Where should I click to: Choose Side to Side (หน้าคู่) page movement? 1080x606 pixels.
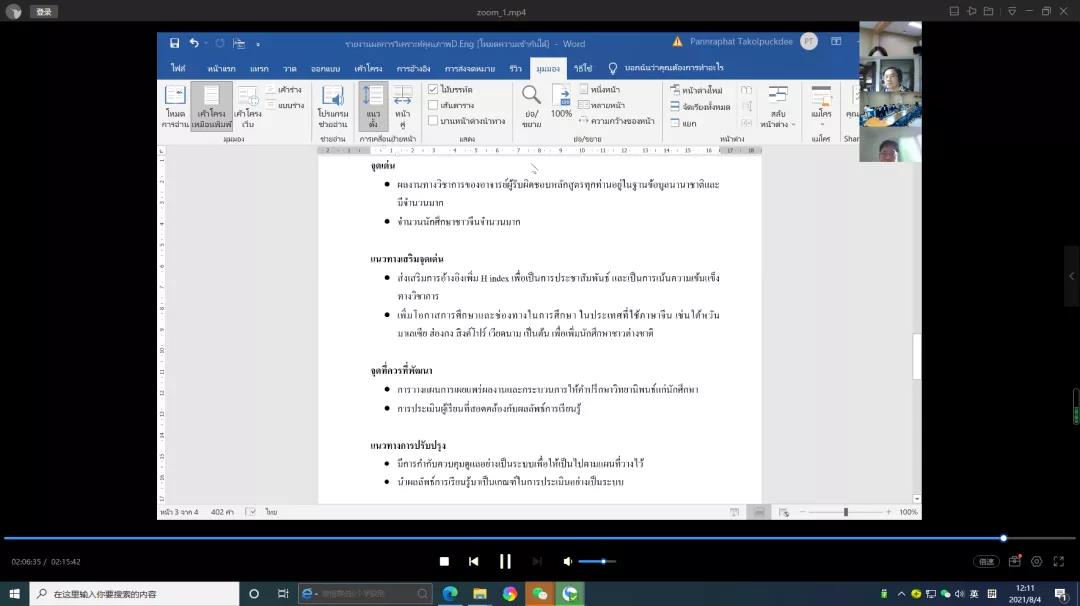pyautogui.click(x=402, y=107)
